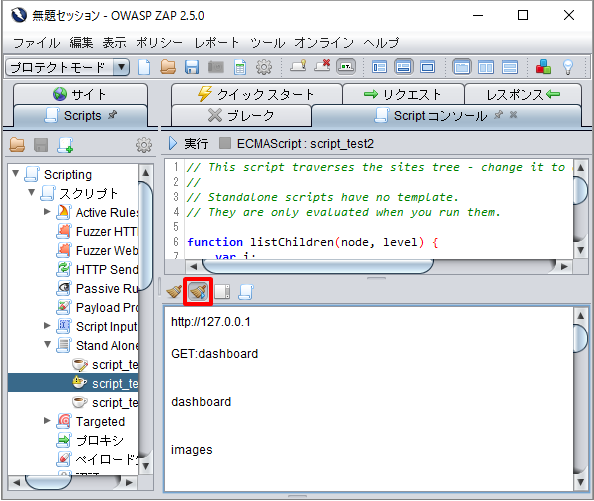Toggle the output panel scroll lock icon
This screenshot has width=594, height=501.
(x=222, y=291)
